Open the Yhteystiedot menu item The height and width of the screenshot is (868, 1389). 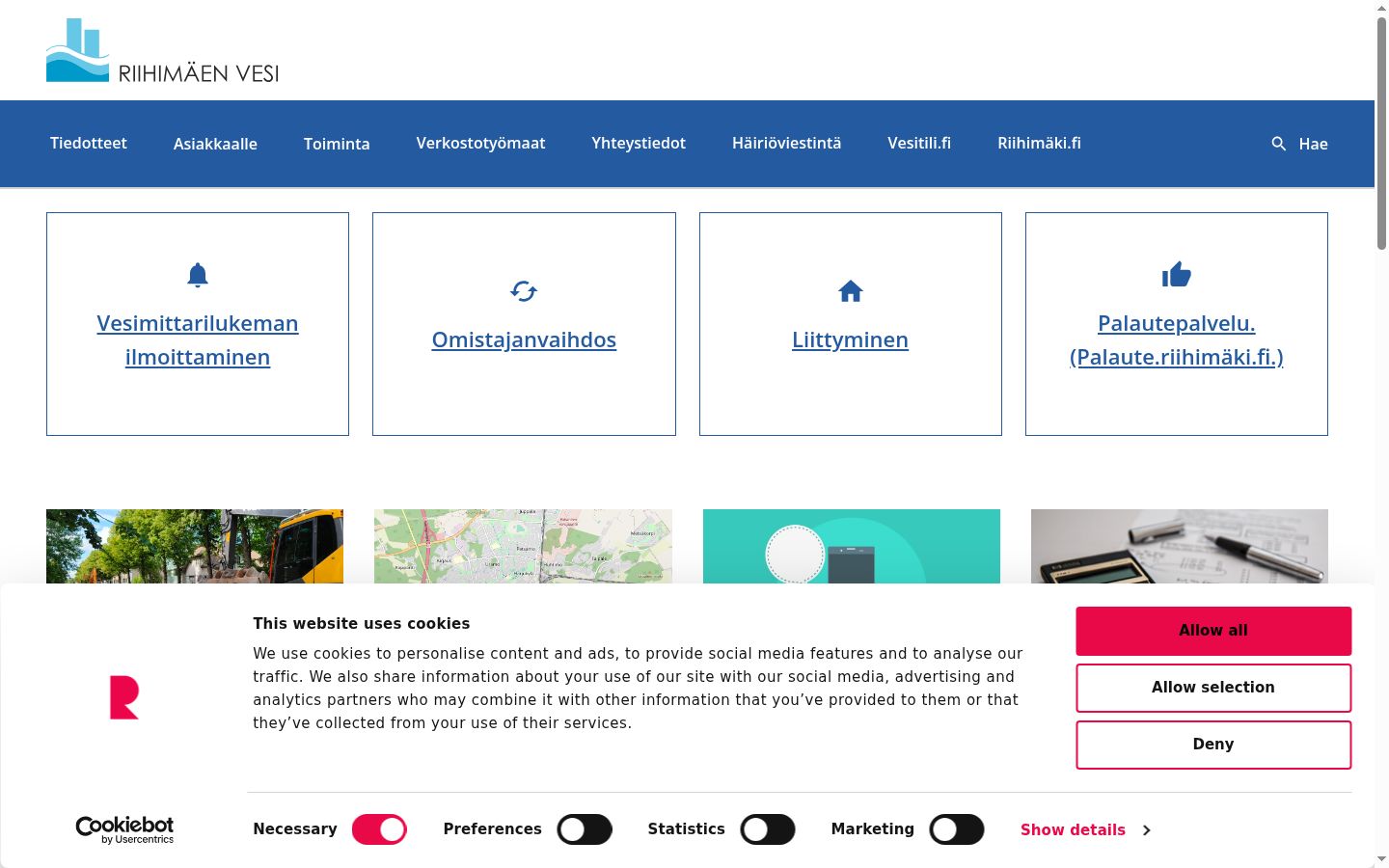(639, 143)
